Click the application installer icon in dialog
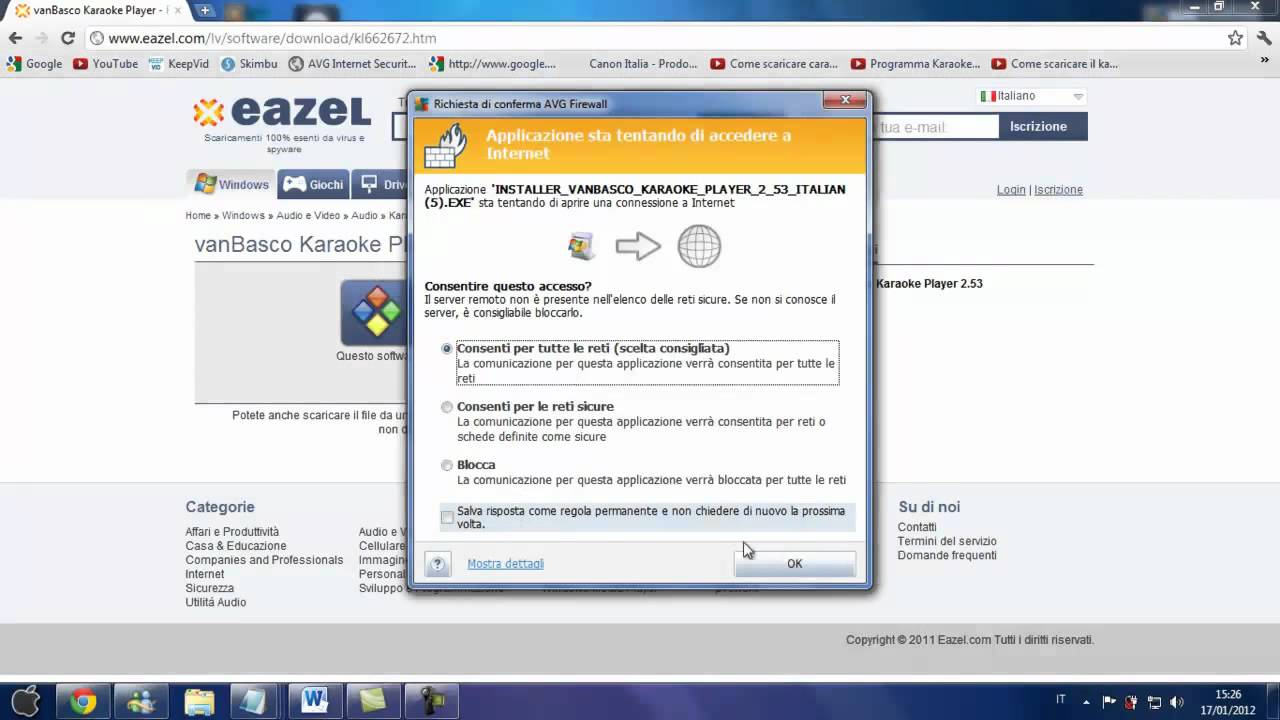 tap(581, 246)
